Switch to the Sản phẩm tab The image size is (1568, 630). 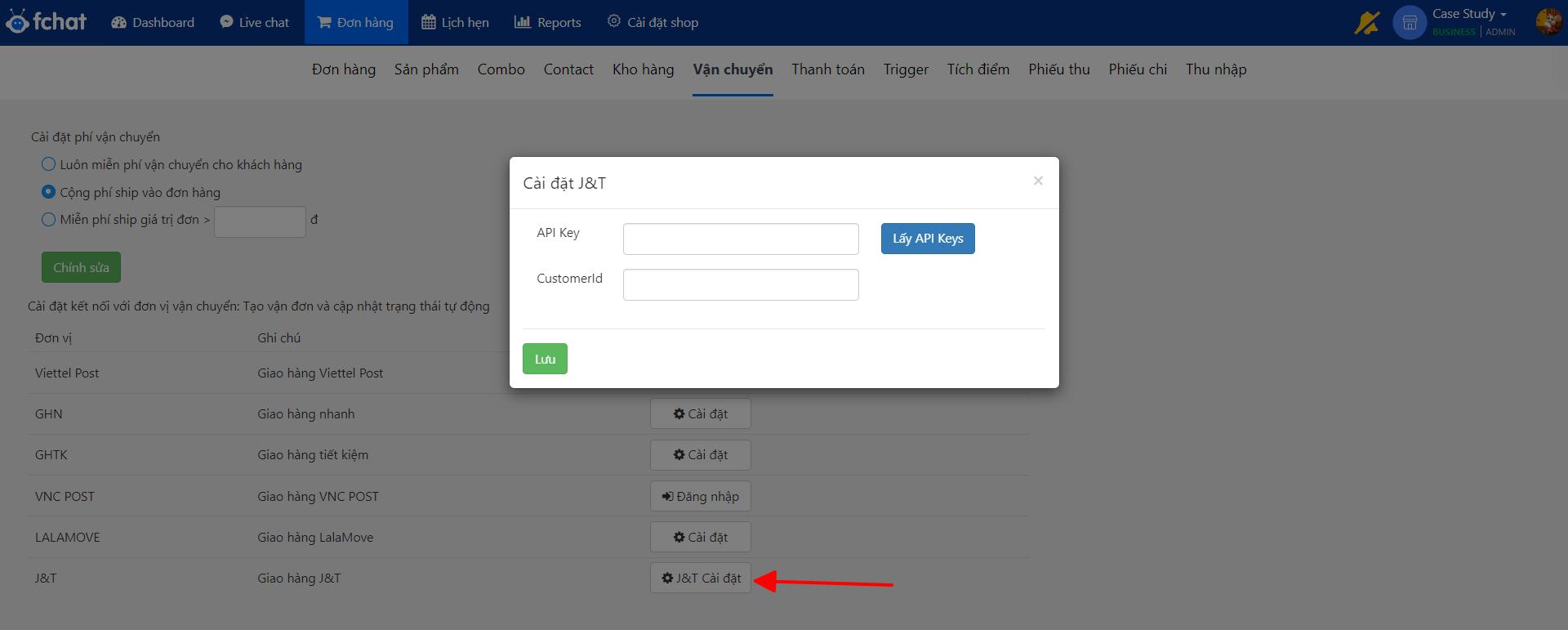coord(426,69)
